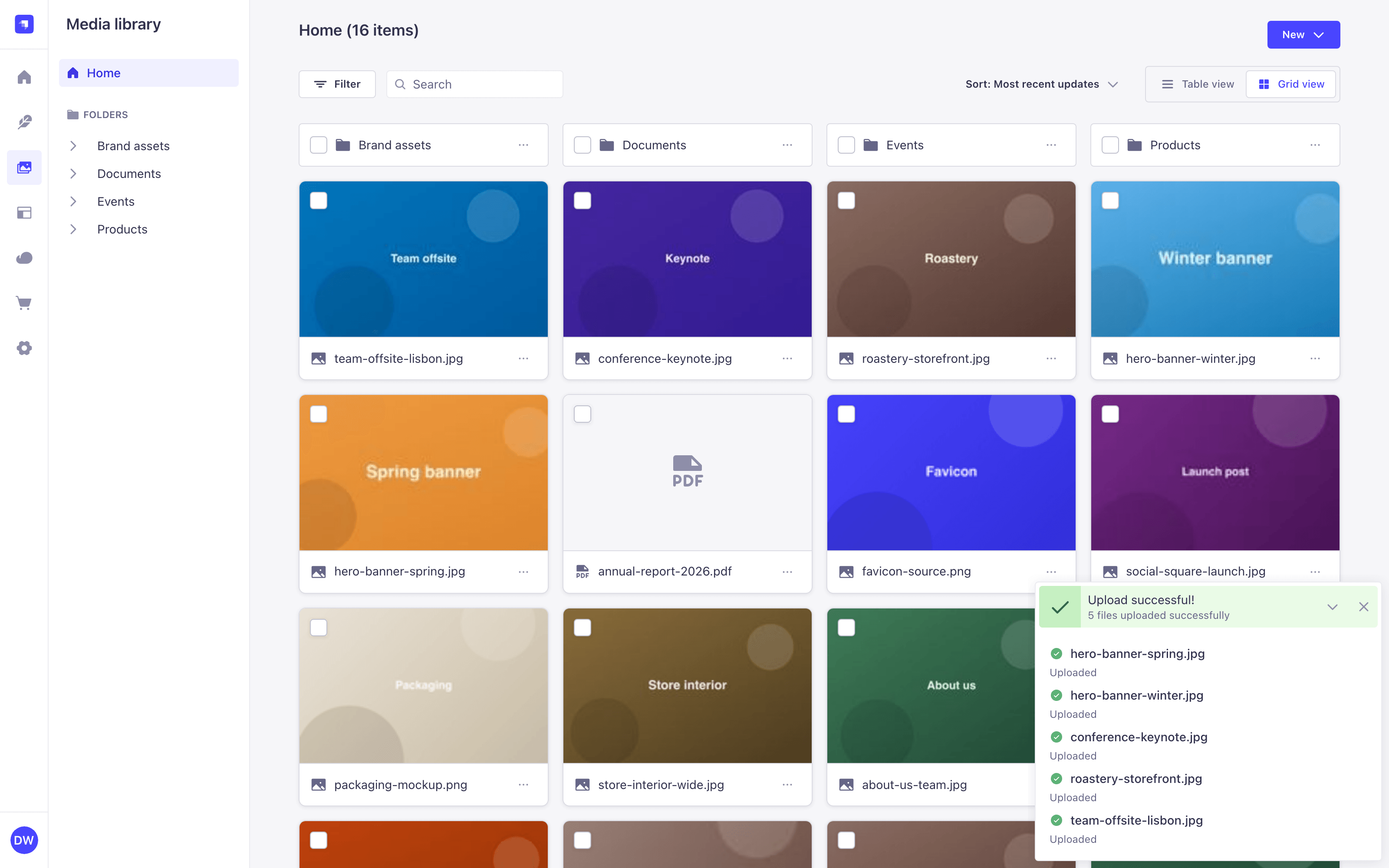1389x868 pixels.
Task: Select the Events folder checkbox
Action: [846, 145]
